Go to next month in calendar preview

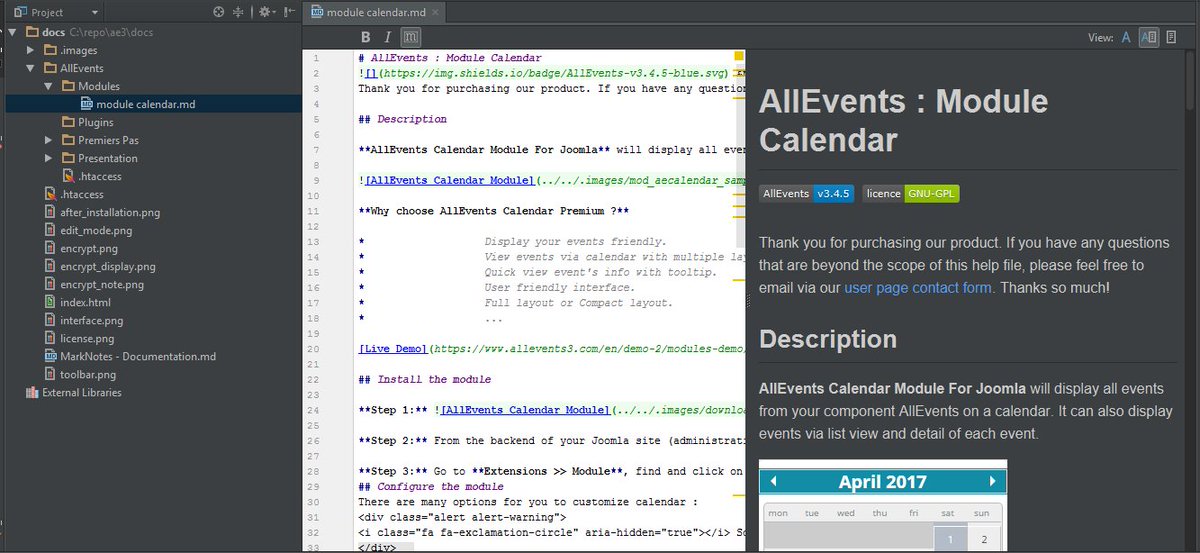(992, 482)
